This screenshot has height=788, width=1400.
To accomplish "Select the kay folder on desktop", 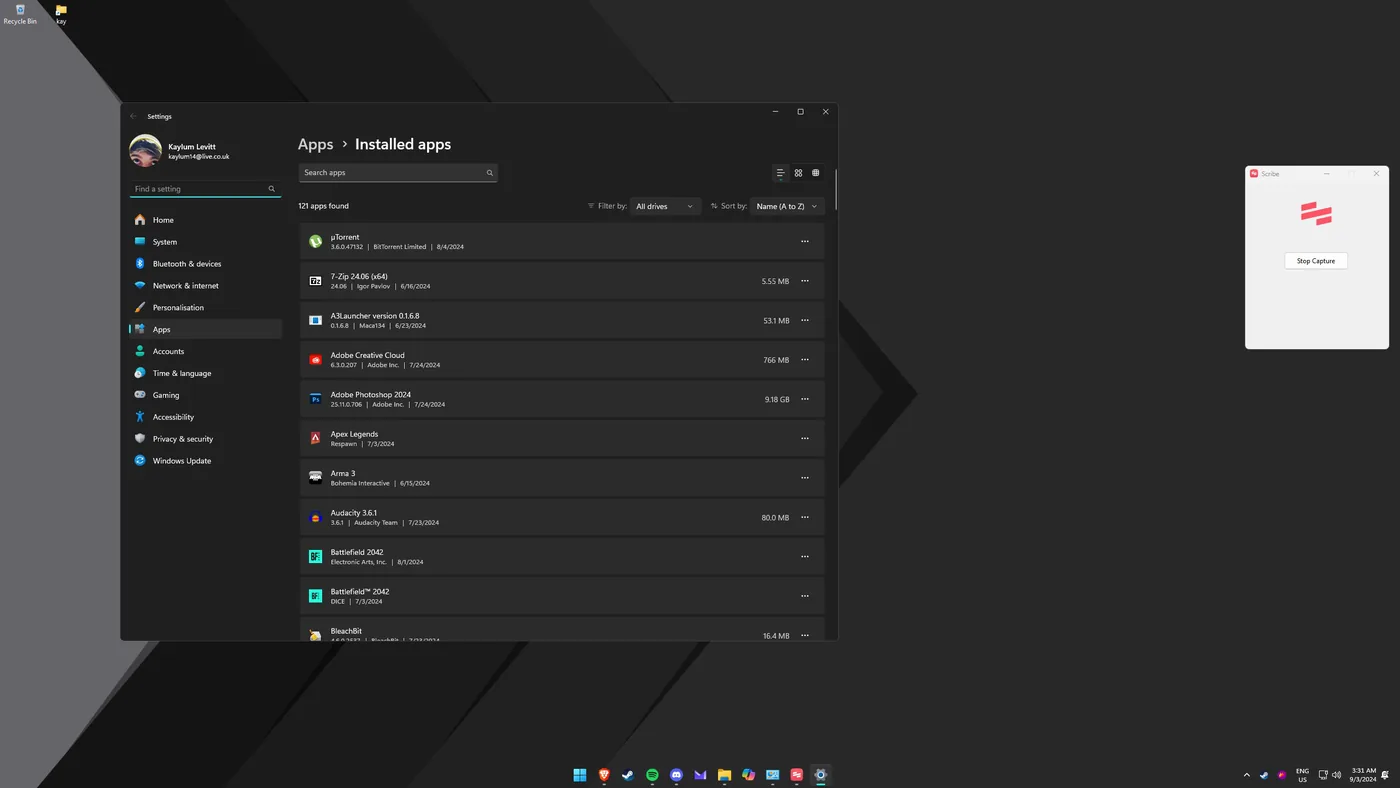I will 61,14.
